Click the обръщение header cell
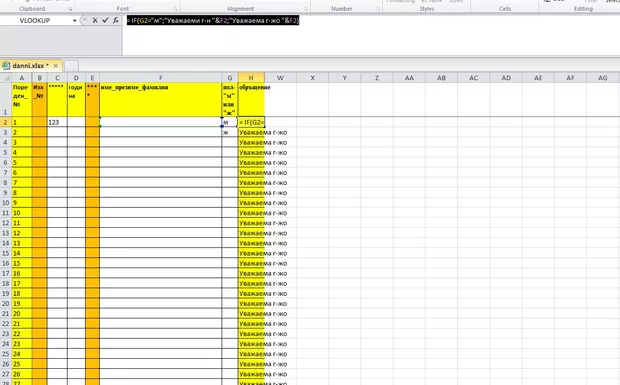620x385 pixels. point(251,100)
